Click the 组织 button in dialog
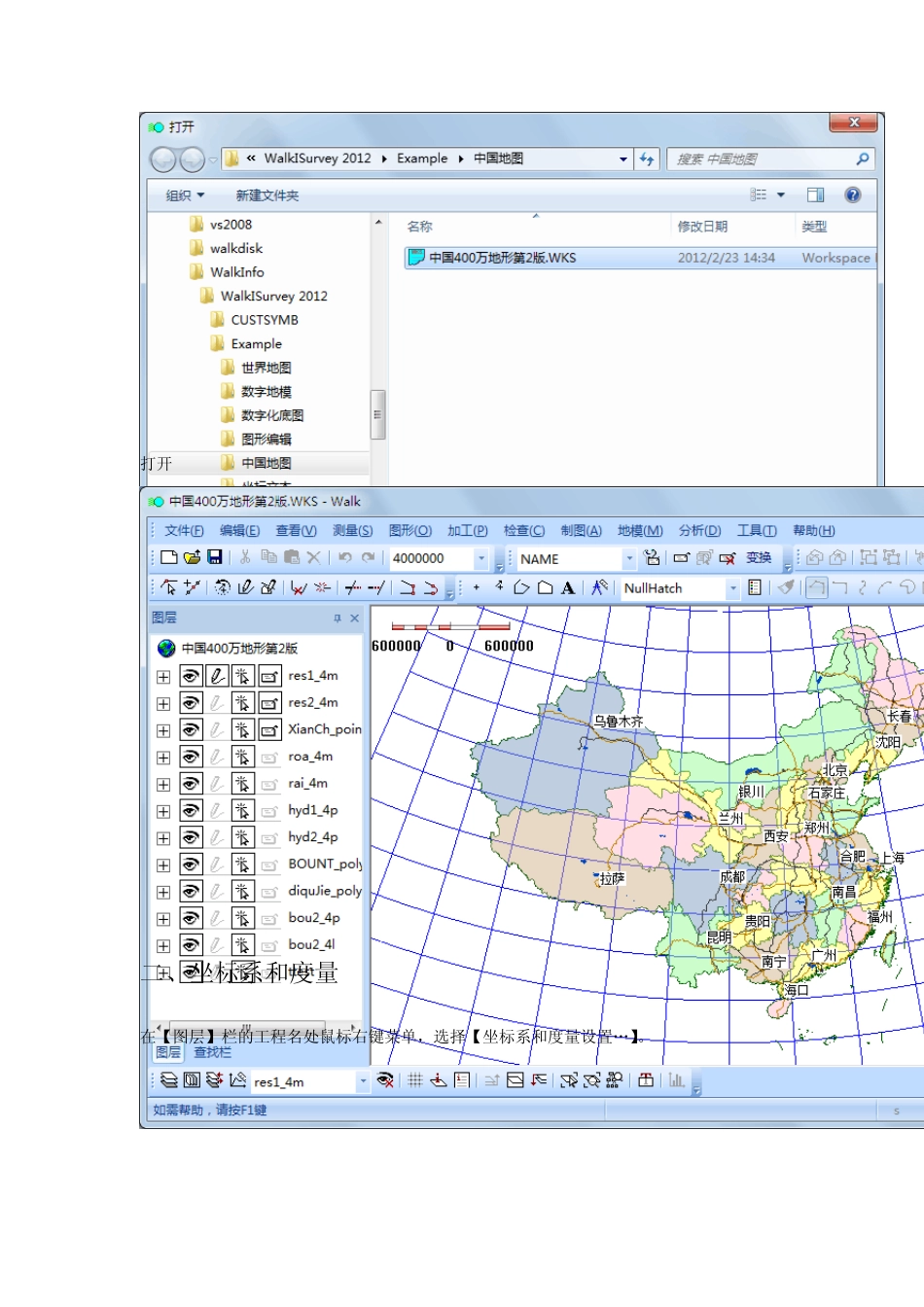 (x=185, y=195)
